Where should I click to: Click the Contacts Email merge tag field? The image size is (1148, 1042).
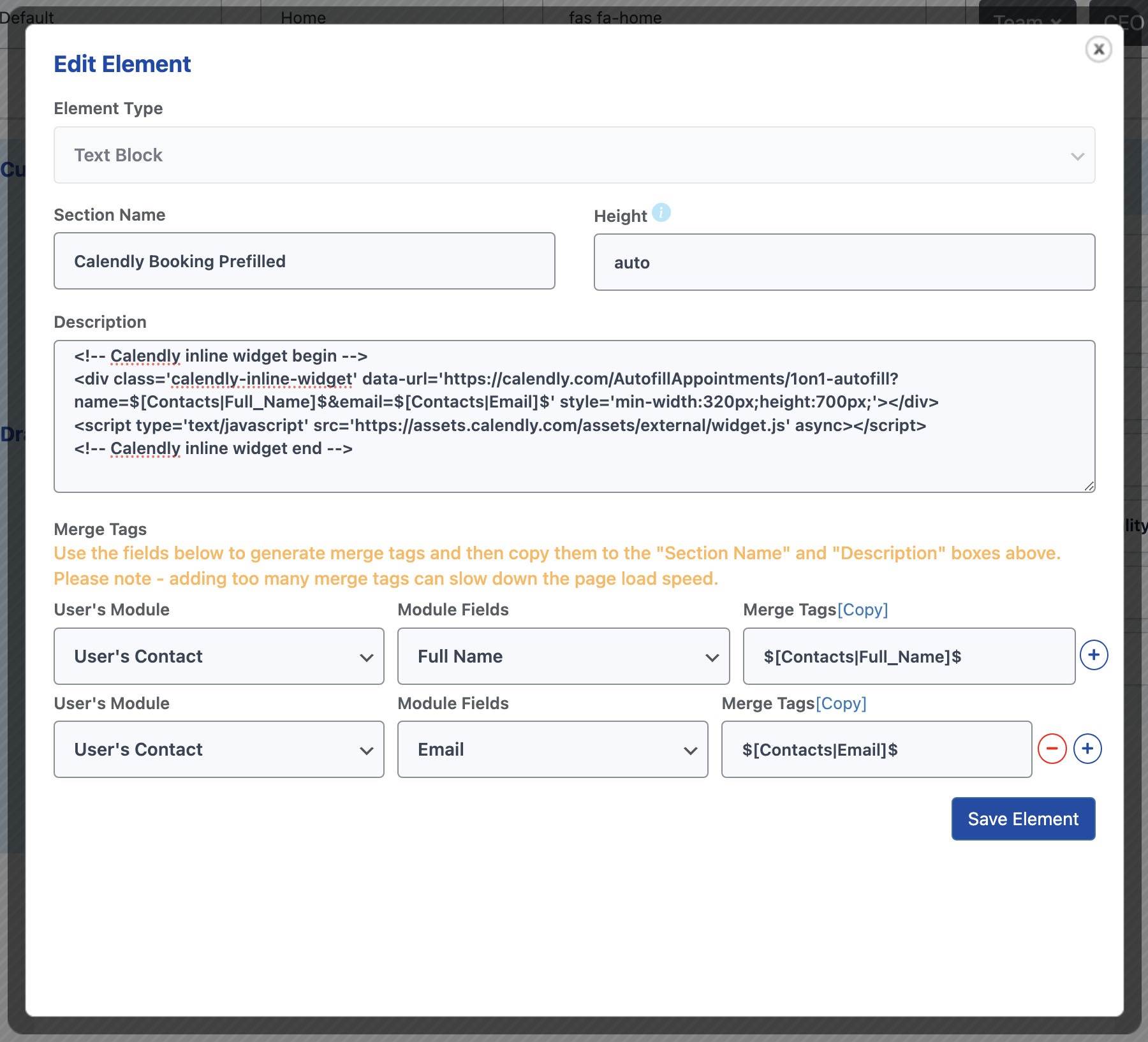coord(876,749)
